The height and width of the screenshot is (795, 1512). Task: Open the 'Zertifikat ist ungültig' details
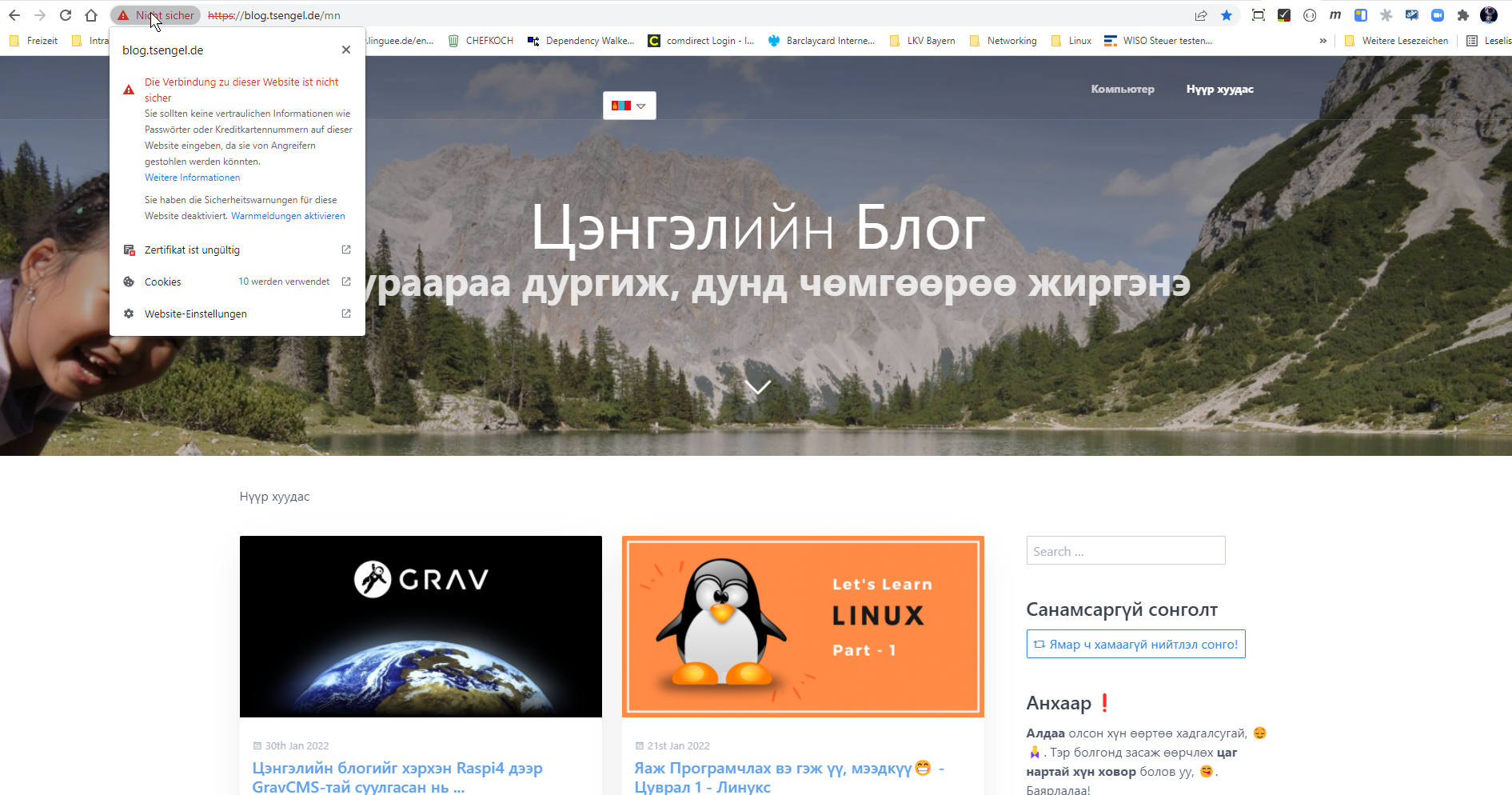click(x=237, y=250)
